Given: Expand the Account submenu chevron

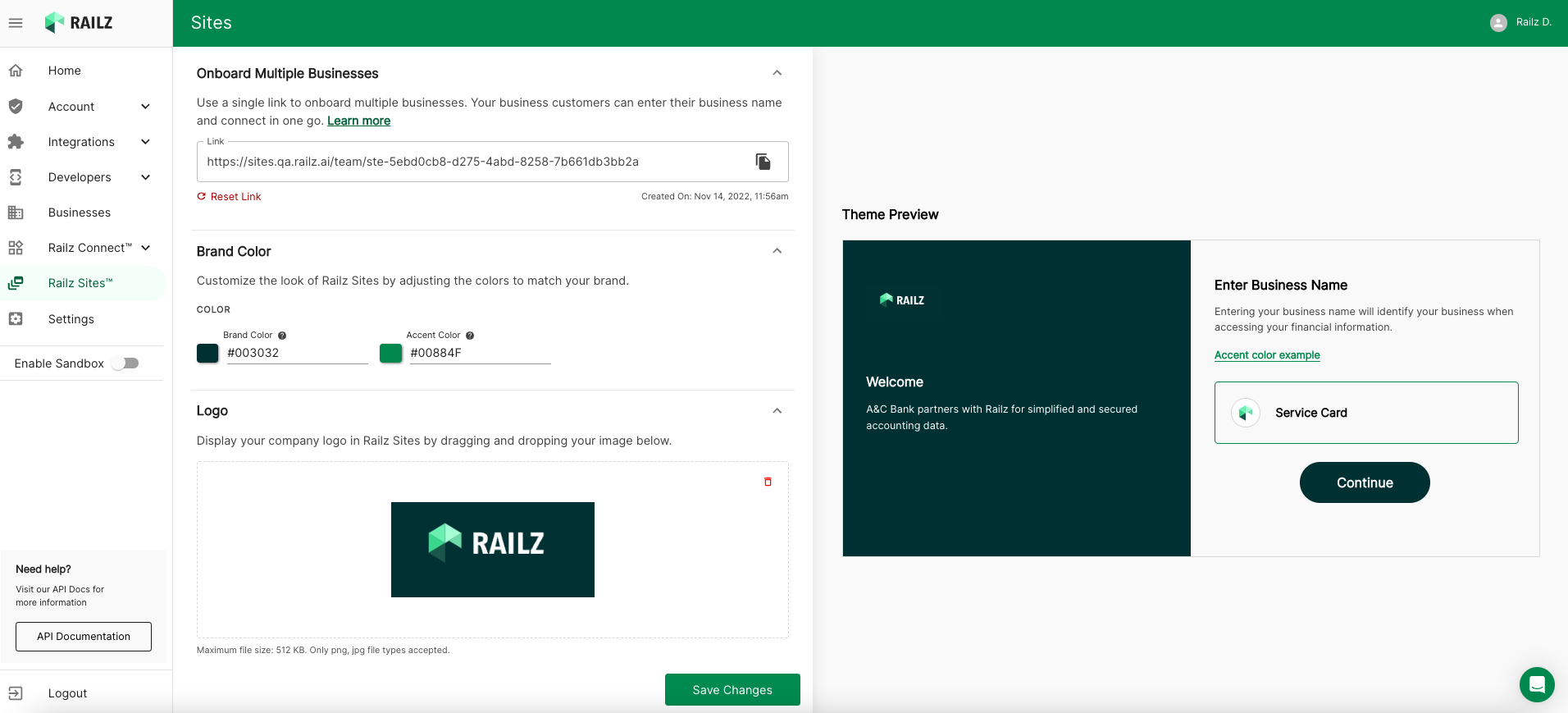Looking at the screenshot, I should point(146,107).
